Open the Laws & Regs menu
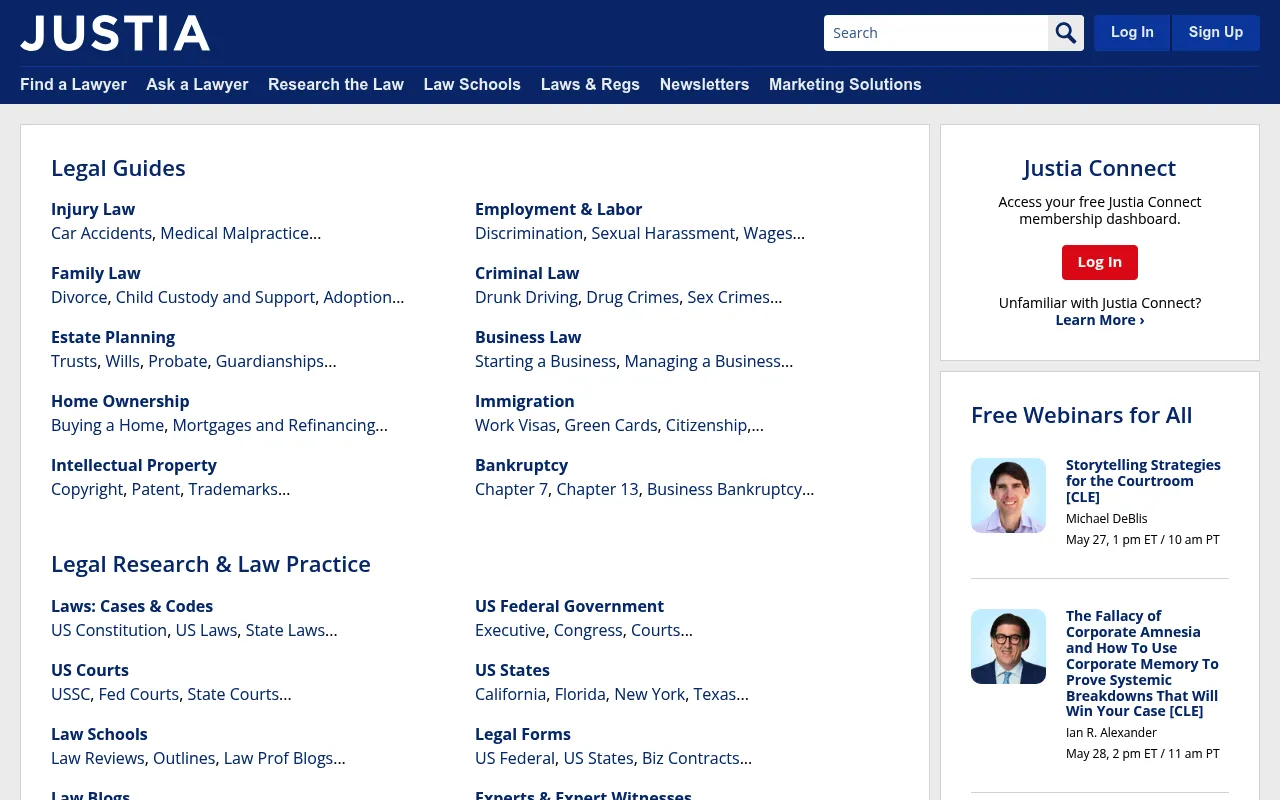 (590, 85)
